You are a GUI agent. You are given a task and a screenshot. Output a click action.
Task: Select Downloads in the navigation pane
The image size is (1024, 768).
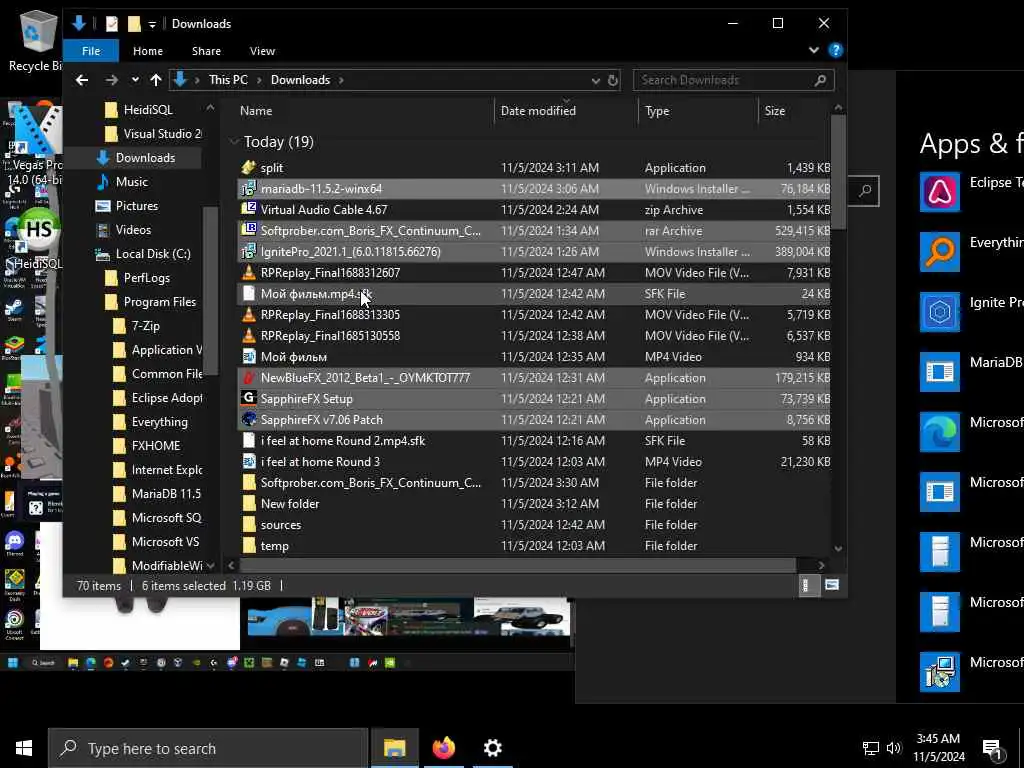point(145,157)
